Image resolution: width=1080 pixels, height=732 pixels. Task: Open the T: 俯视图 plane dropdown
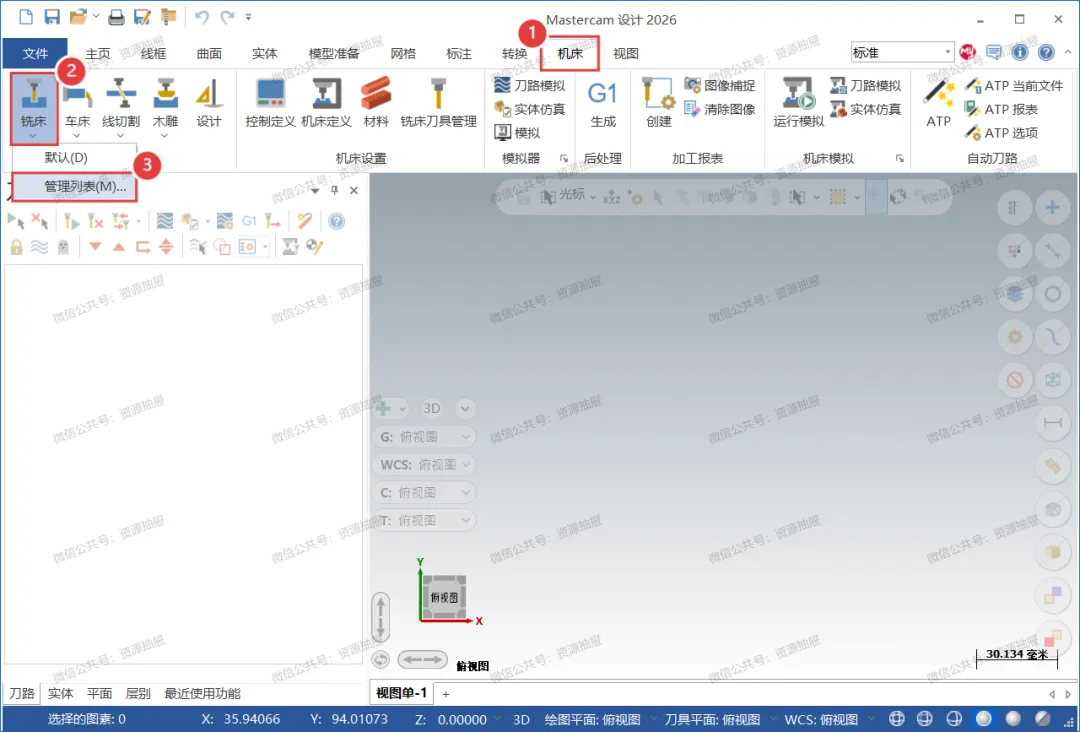424,521
